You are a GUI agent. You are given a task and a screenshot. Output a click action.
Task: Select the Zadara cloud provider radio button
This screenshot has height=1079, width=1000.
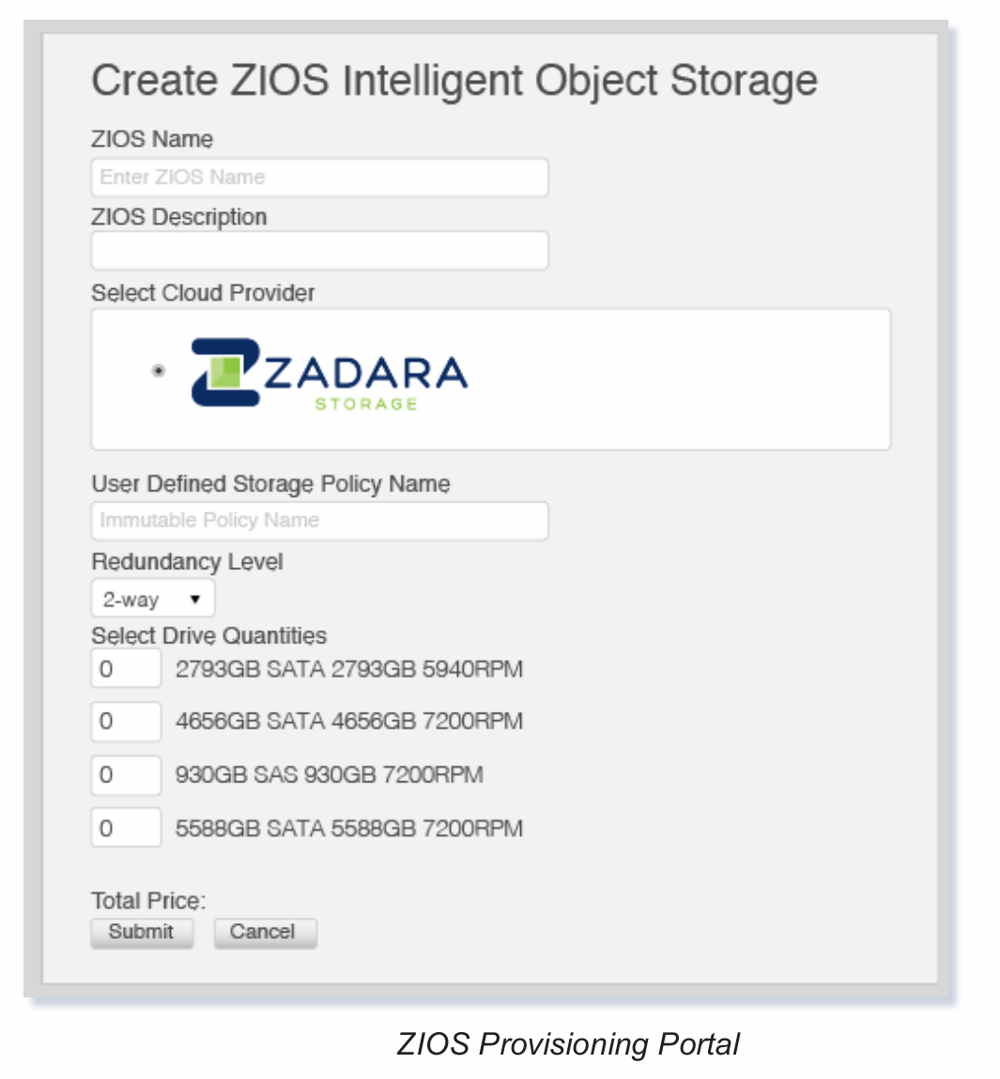[158, 370]
